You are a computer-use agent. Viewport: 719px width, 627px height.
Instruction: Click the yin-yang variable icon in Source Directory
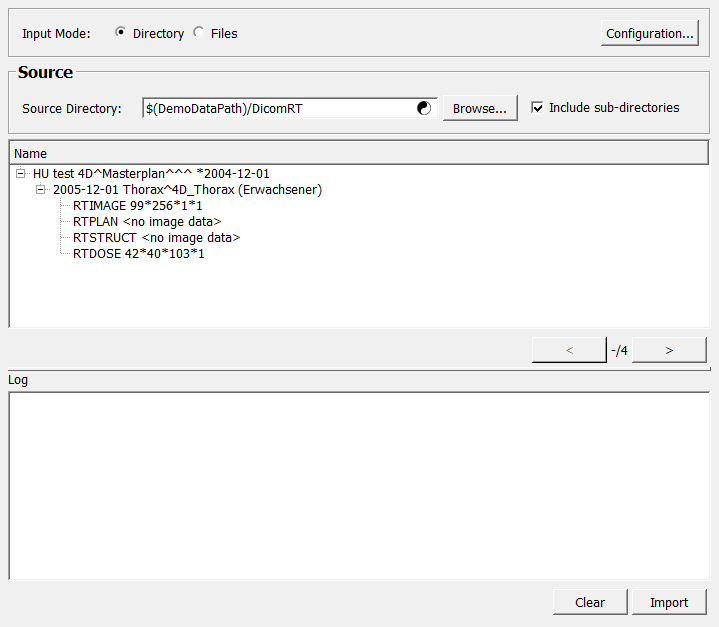[424, 108]
